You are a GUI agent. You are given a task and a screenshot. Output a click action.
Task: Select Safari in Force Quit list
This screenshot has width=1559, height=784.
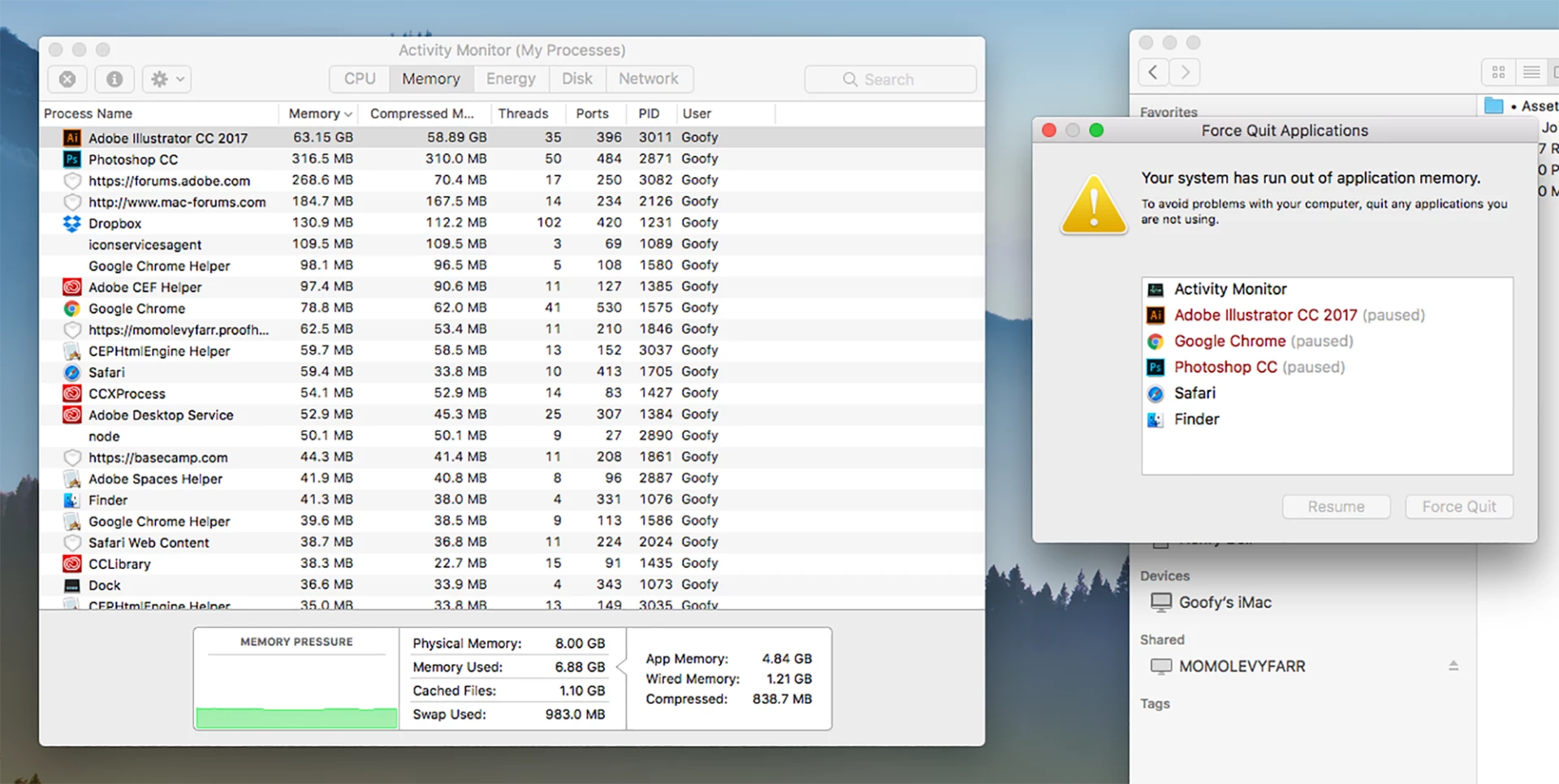coord(1327,393)
